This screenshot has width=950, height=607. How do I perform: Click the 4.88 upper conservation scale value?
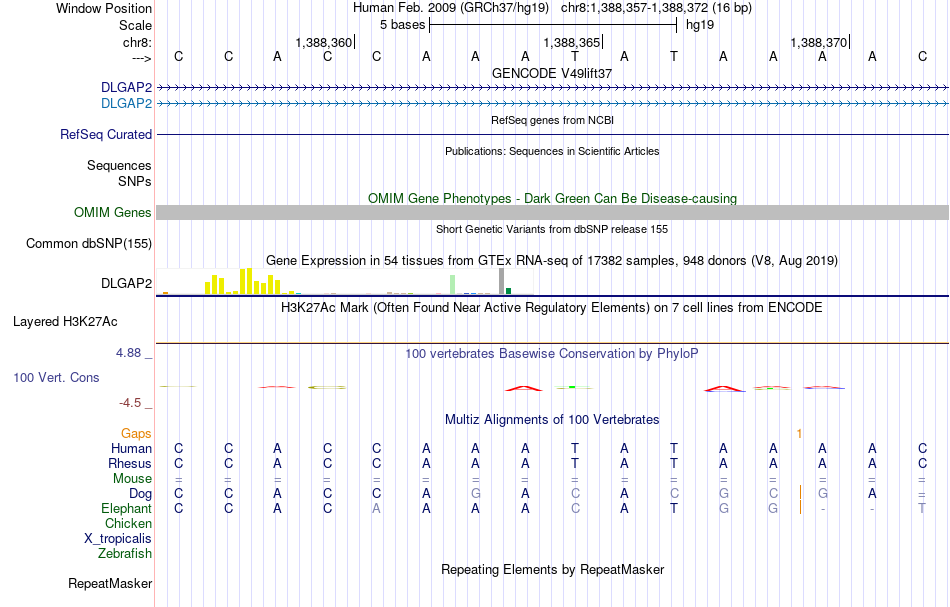(x=128, y=353)
